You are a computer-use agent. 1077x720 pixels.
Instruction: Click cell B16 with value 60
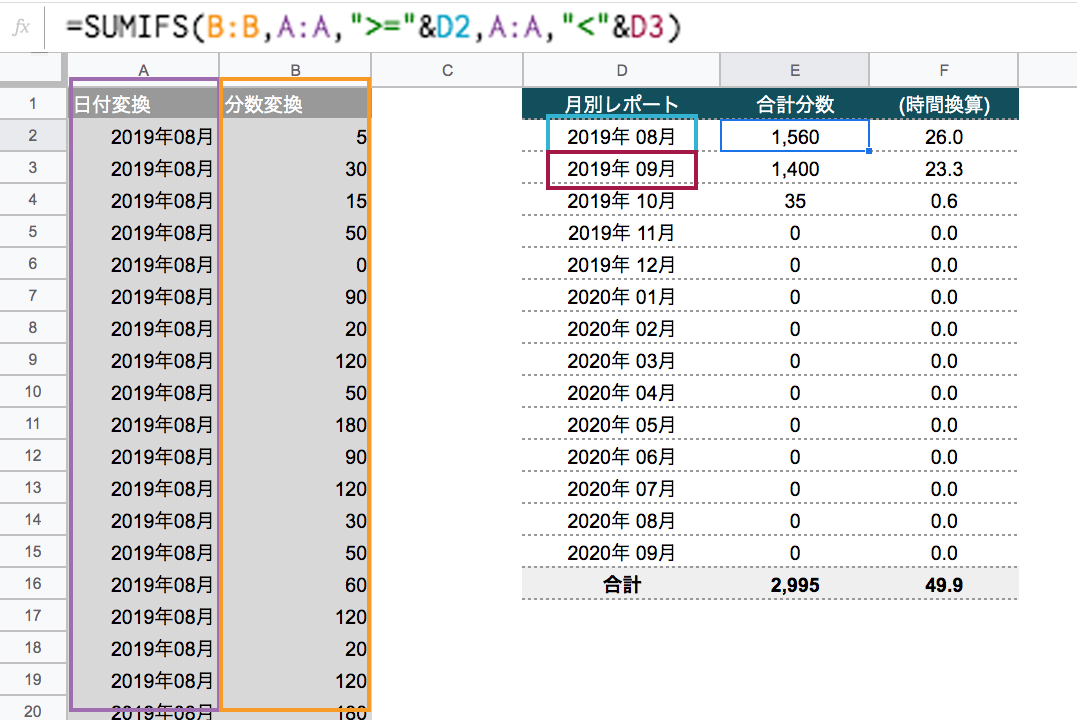(x=295, y=584)
